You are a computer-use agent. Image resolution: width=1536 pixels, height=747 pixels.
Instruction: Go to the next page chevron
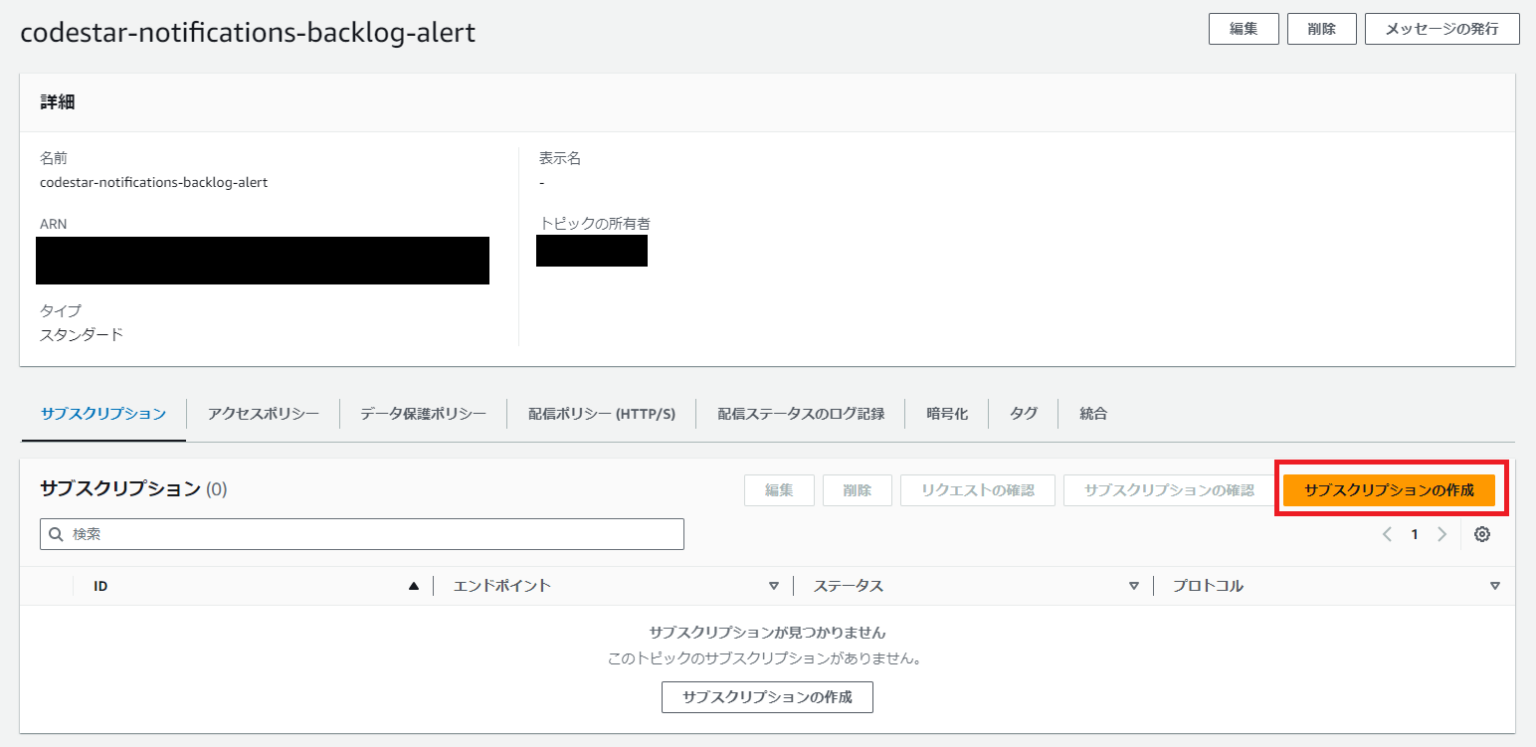coord(1442,534)
